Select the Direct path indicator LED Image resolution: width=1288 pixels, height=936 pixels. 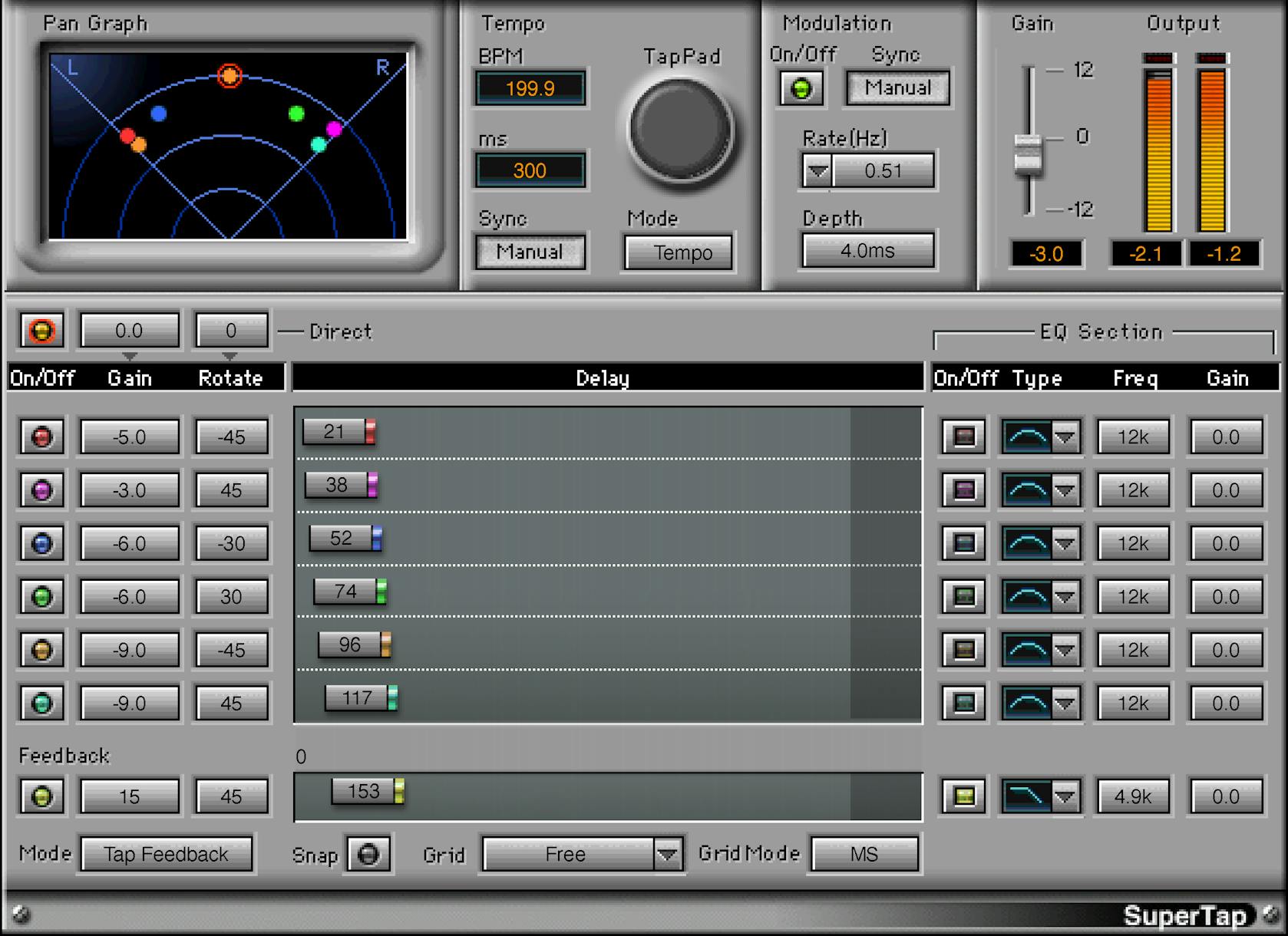41,330
